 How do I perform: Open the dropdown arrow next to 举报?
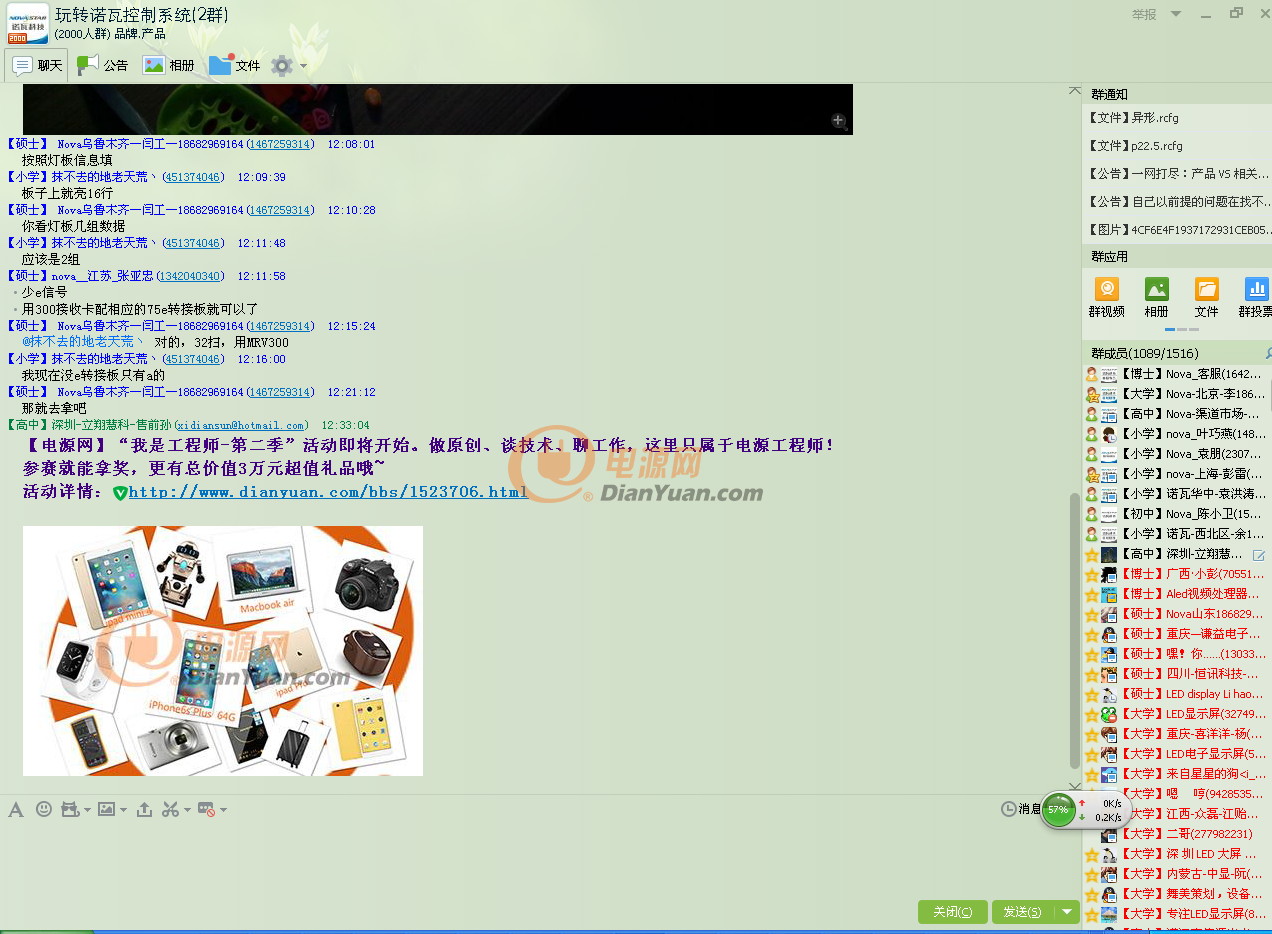pos(1176,14)
